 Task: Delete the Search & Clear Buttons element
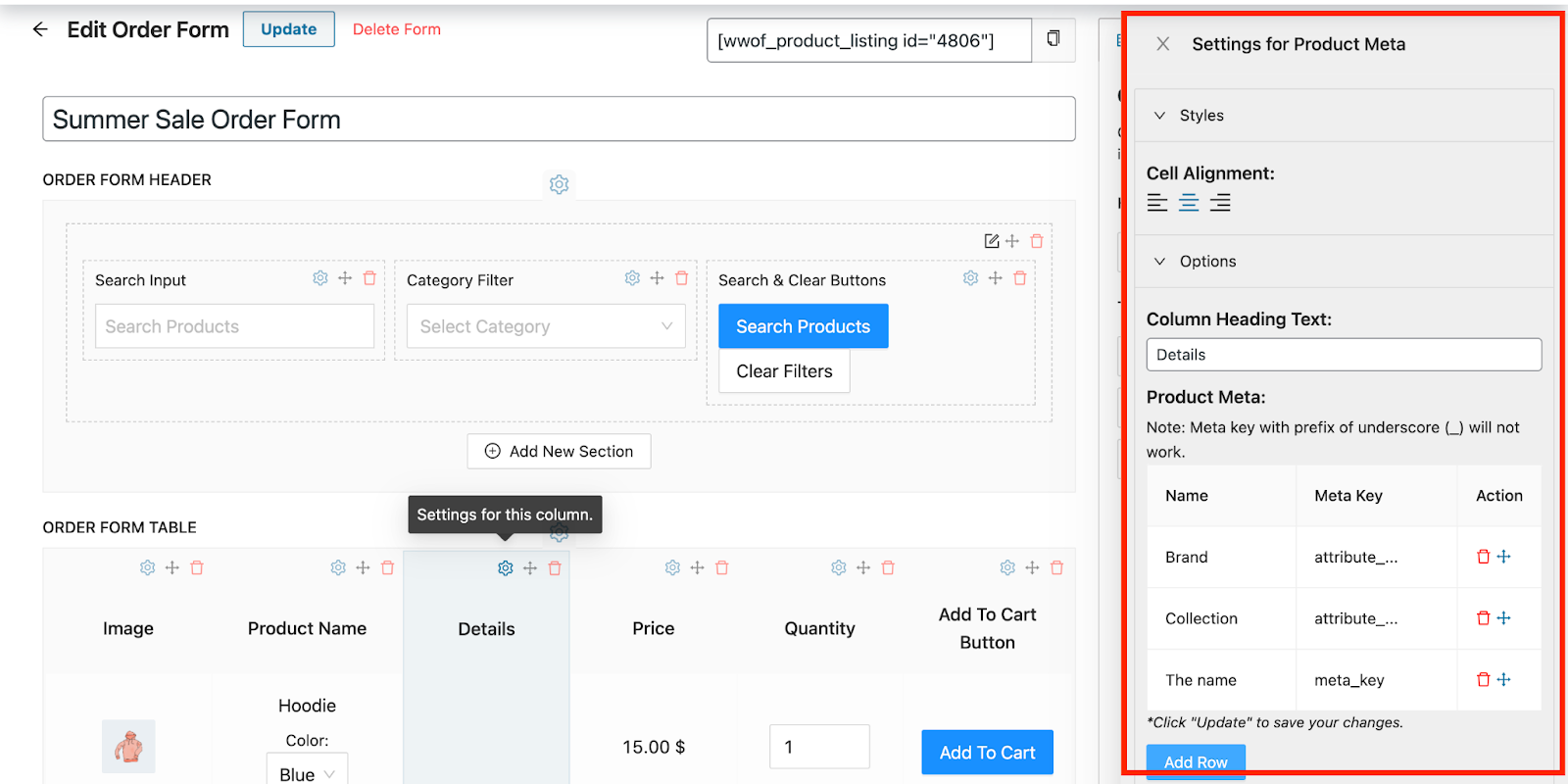click(x=1020, y=278)
